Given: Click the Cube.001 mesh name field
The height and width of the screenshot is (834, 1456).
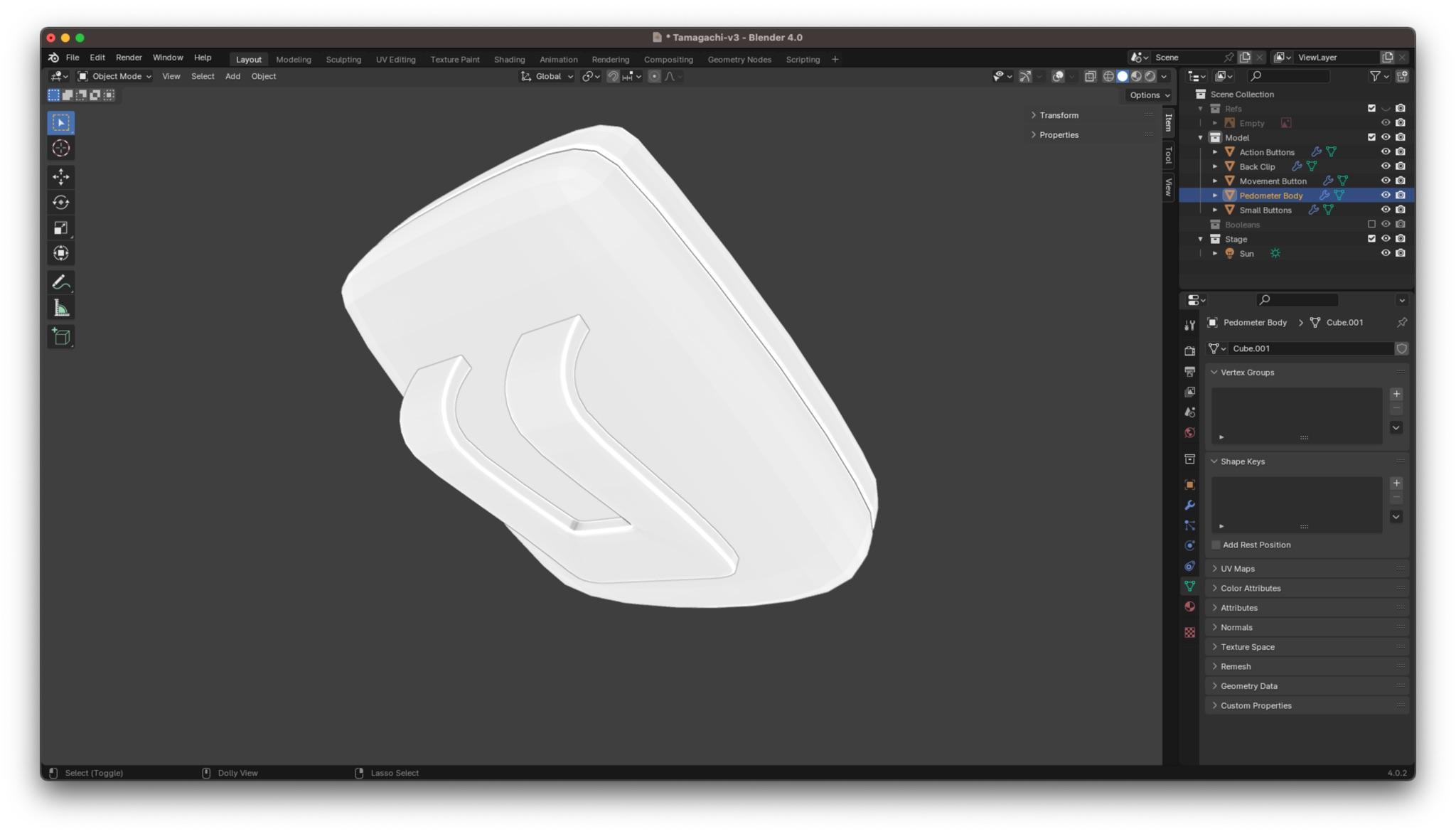Looking at the screenshot, I should click(x=1308, y=348).
